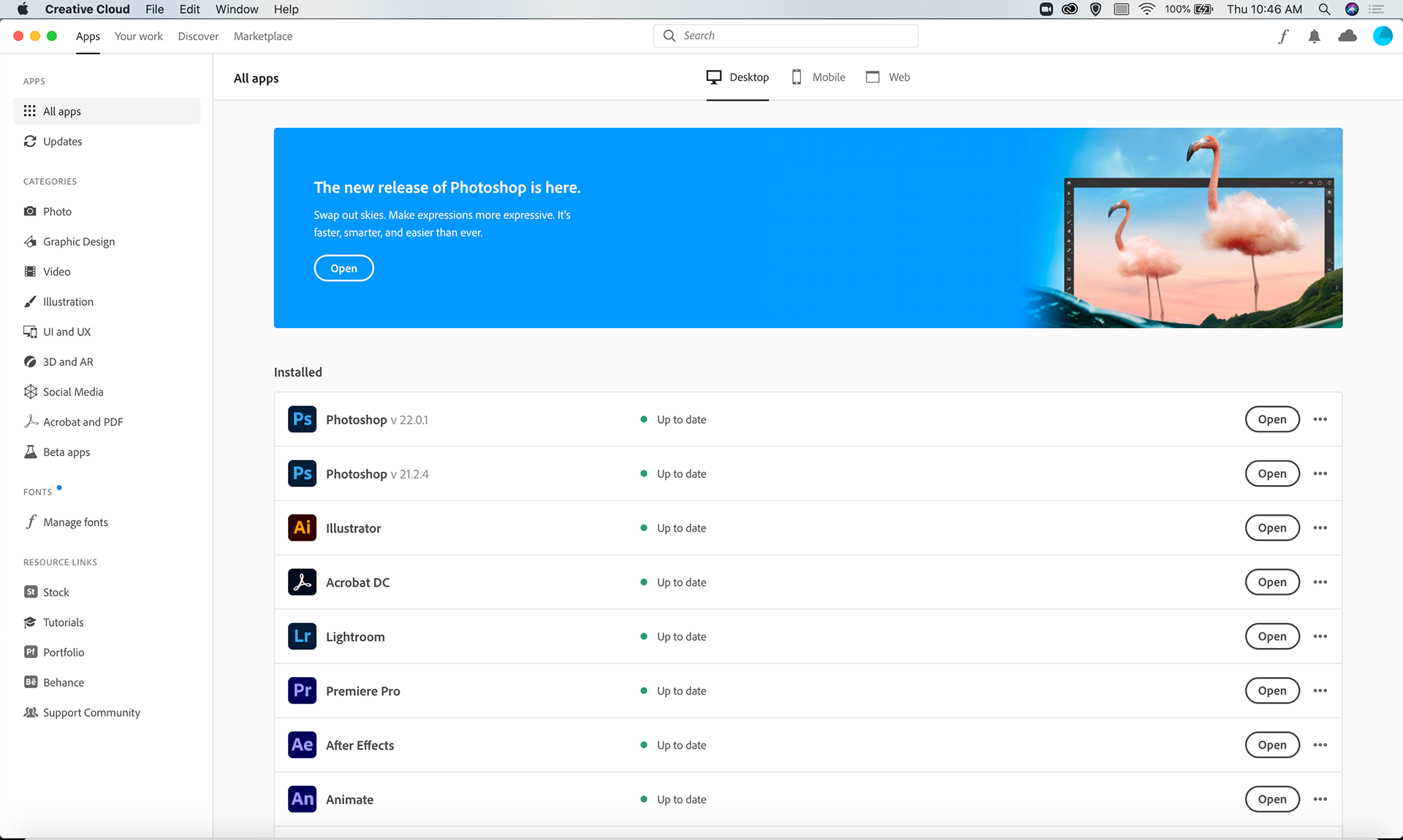Open Manage fonts
This screenshot has height=840, width=1403.
(107, 522)
